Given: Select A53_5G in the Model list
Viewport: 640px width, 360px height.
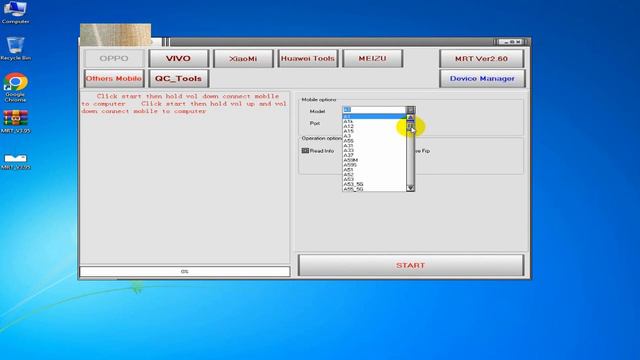Looking at the screenshot, I should point(374,184).
